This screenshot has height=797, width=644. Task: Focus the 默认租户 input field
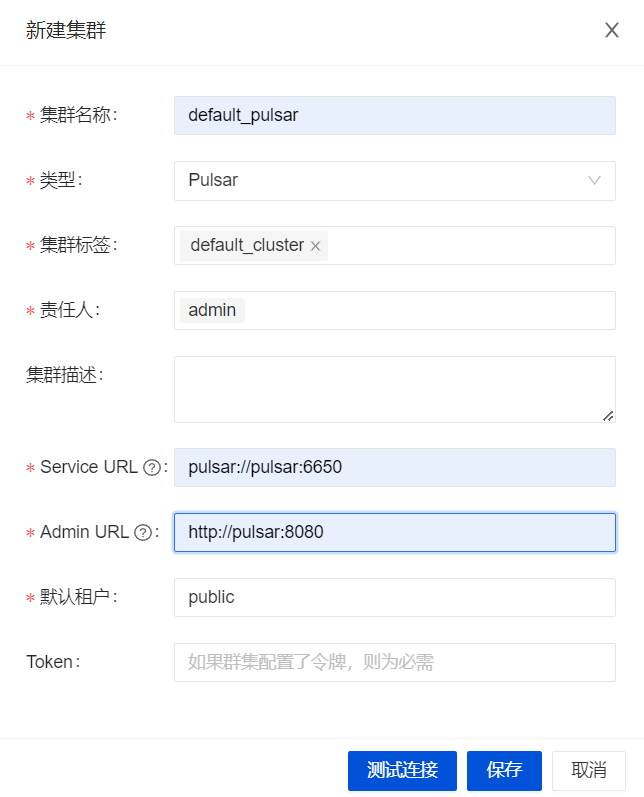394,597
